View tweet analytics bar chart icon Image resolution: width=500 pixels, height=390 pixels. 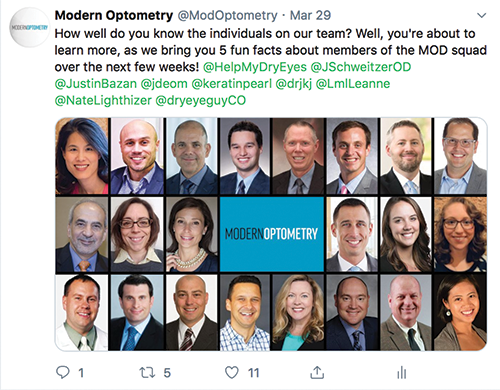402,373
